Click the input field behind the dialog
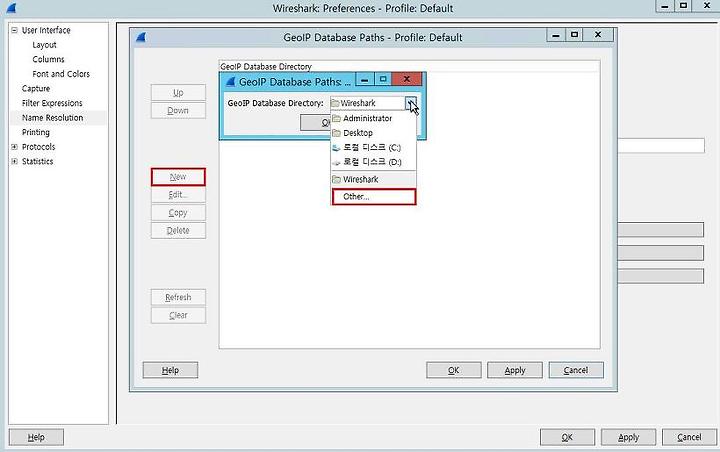Viewport: 720px width, 452px height. point(661,146)
